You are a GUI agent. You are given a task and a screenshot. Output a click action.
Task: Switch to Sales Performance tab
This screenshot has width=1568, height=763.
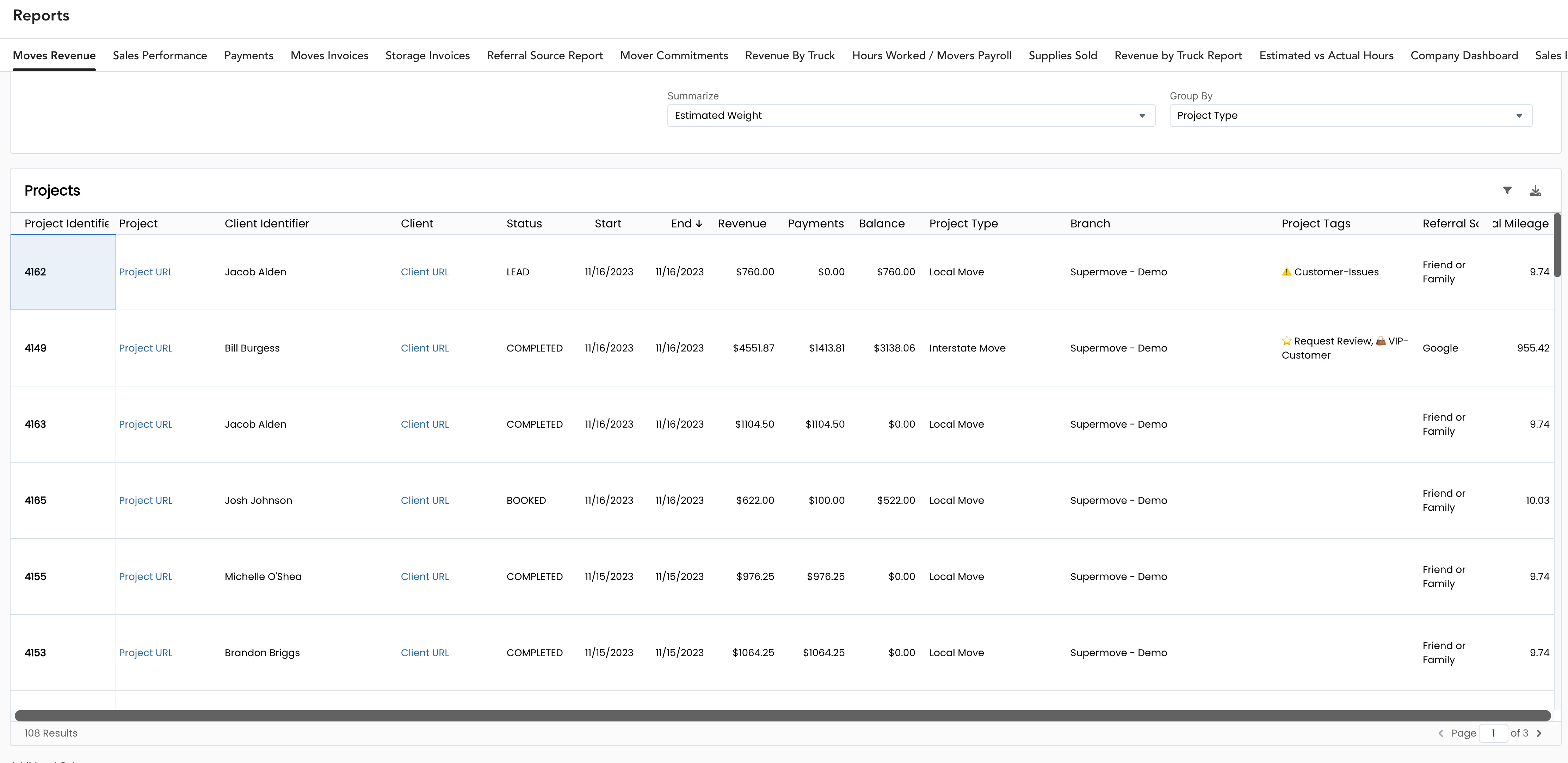(x=160, y=55)
